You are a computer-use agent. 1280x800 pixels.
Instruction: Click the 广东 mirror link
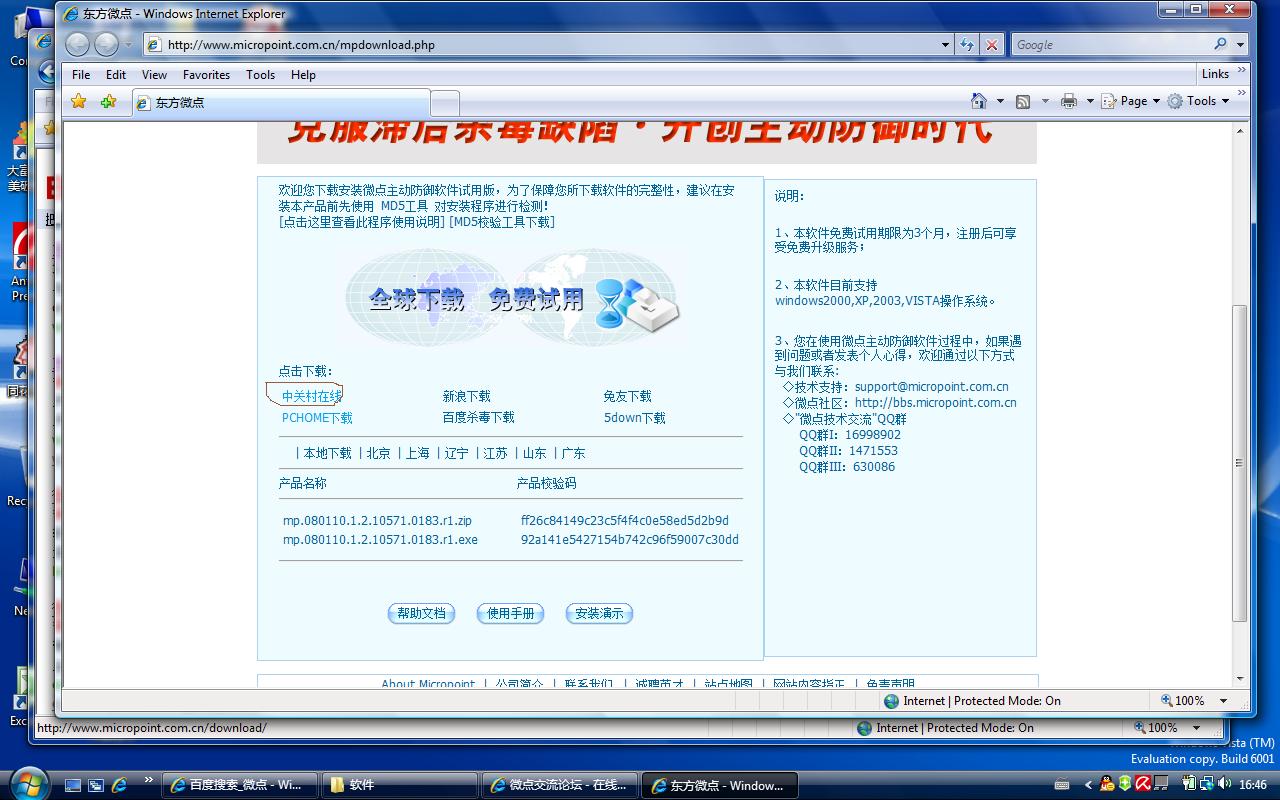574,453
